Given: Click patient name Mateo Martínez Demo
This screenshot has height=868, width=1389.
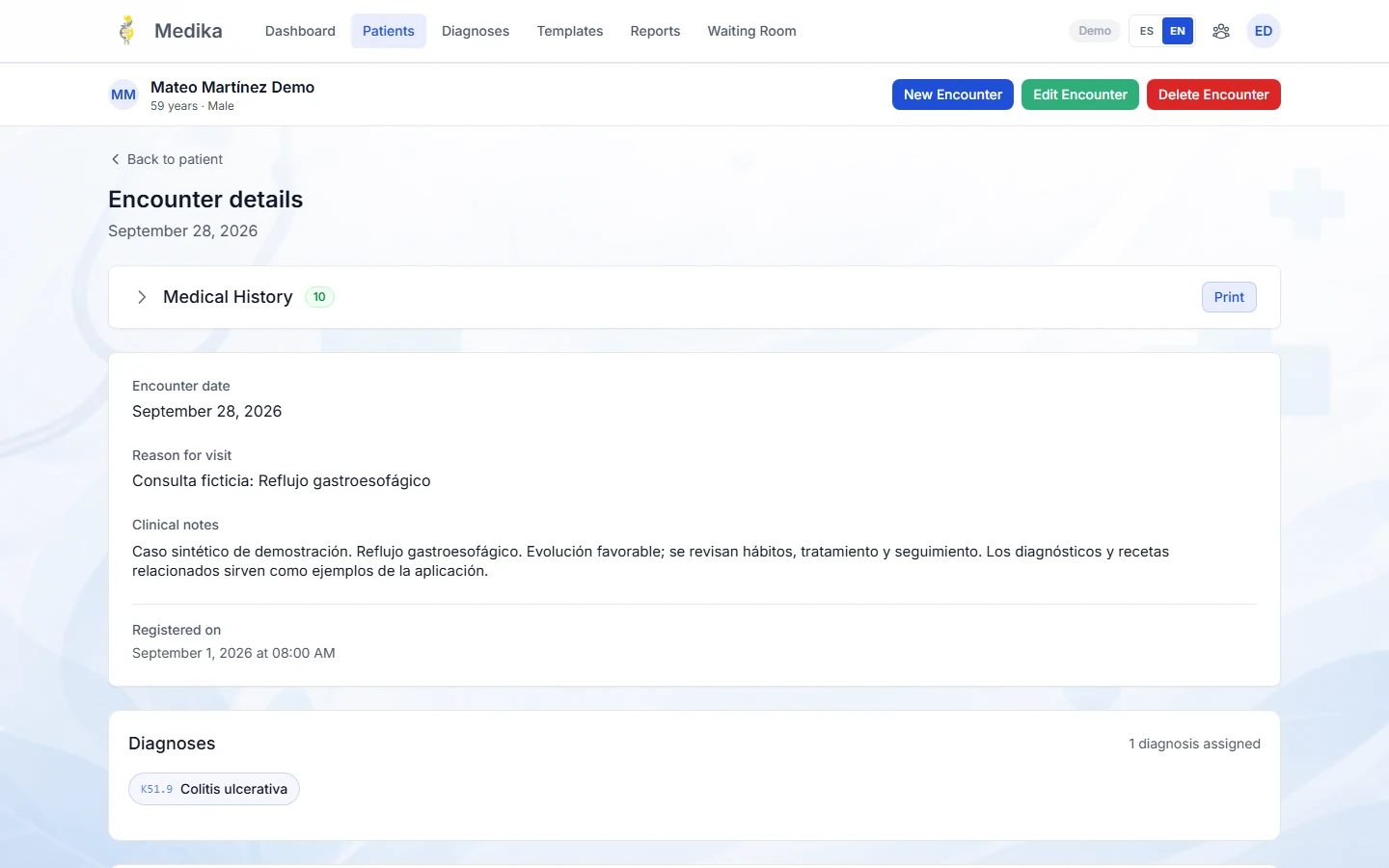Looking at the screenshot, I should pos(232,87).
